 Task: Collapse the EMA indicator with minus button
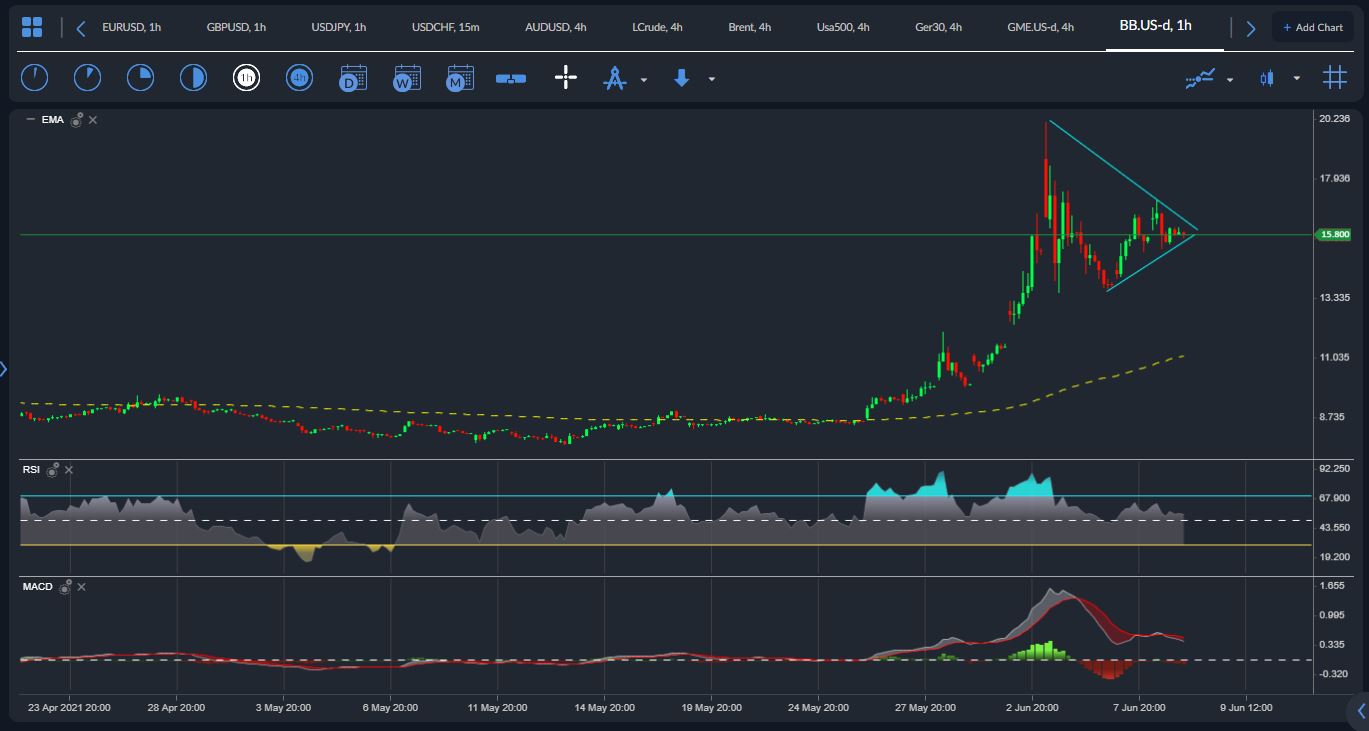pos(30,120)
